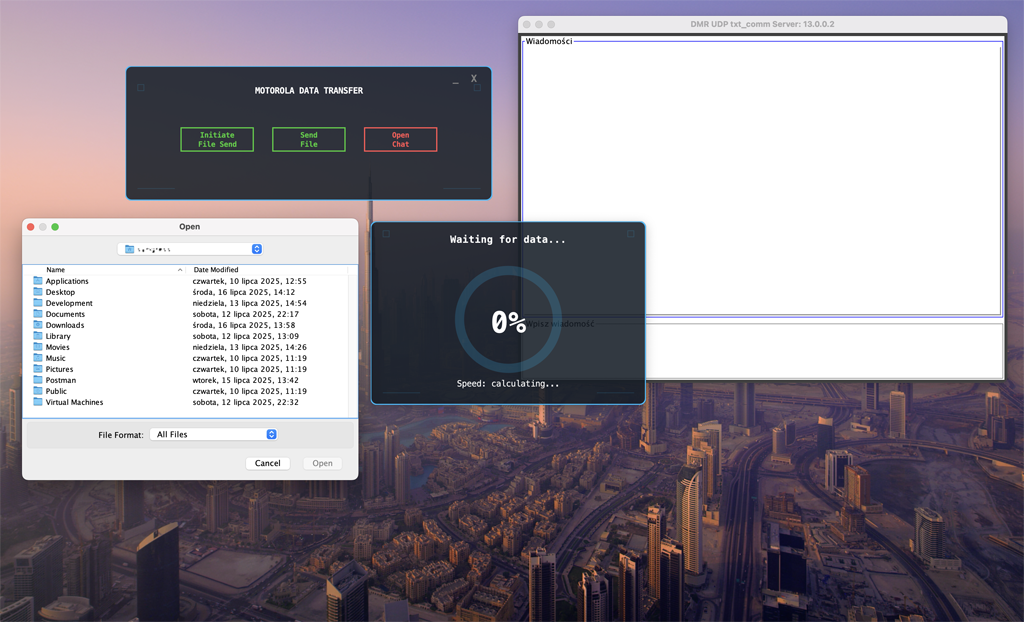Click the Open dialog title bar
Image resolution: width=1024 pixels, height=622 pixels.
pyautogui.click(x=190, y=227)
